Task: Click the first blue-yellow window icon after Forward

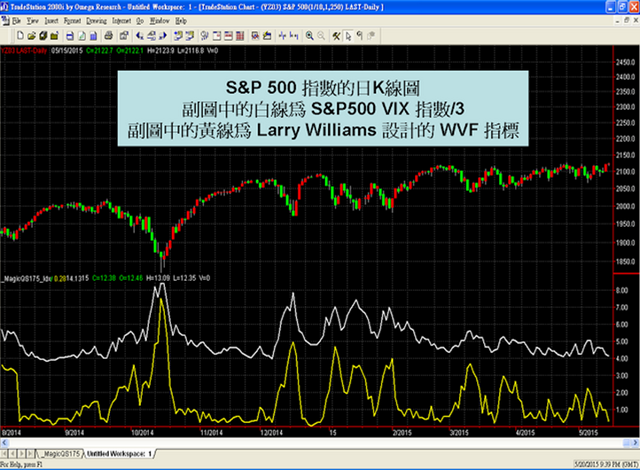Action: [x=178, y=36]
